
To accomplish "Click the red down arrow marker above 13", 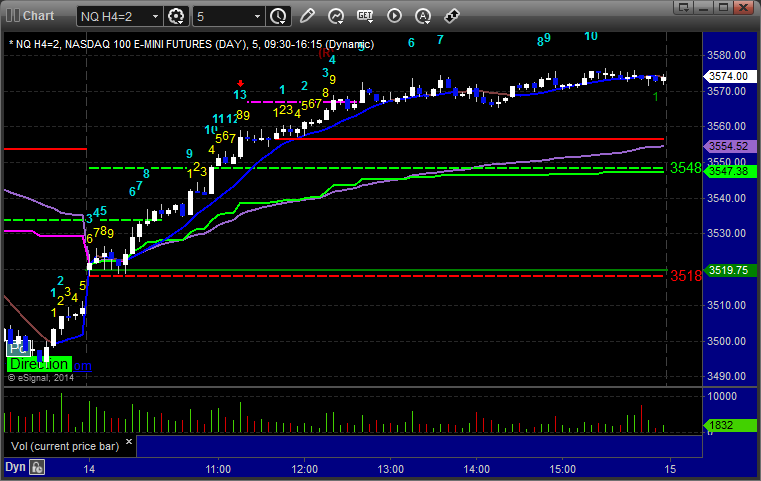I will point(240,83).
